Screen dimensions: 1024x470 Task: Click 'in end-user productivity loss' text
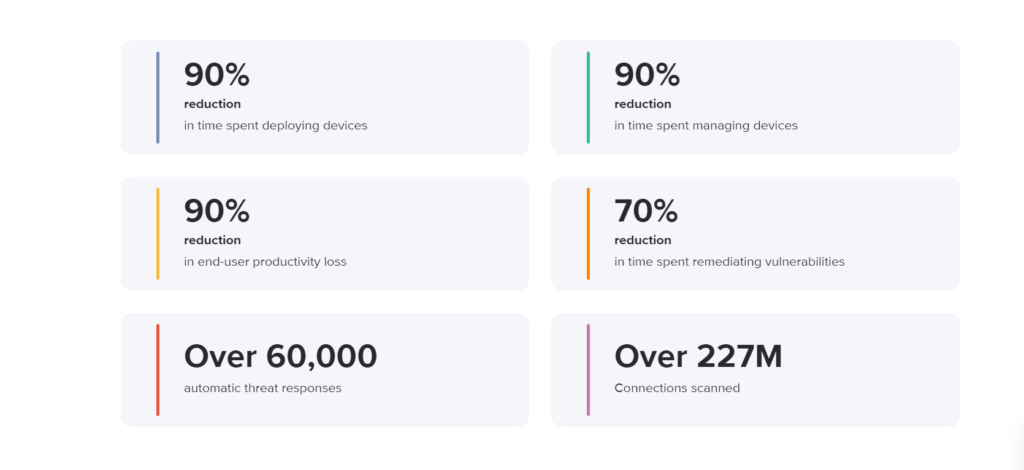[265, 262]
